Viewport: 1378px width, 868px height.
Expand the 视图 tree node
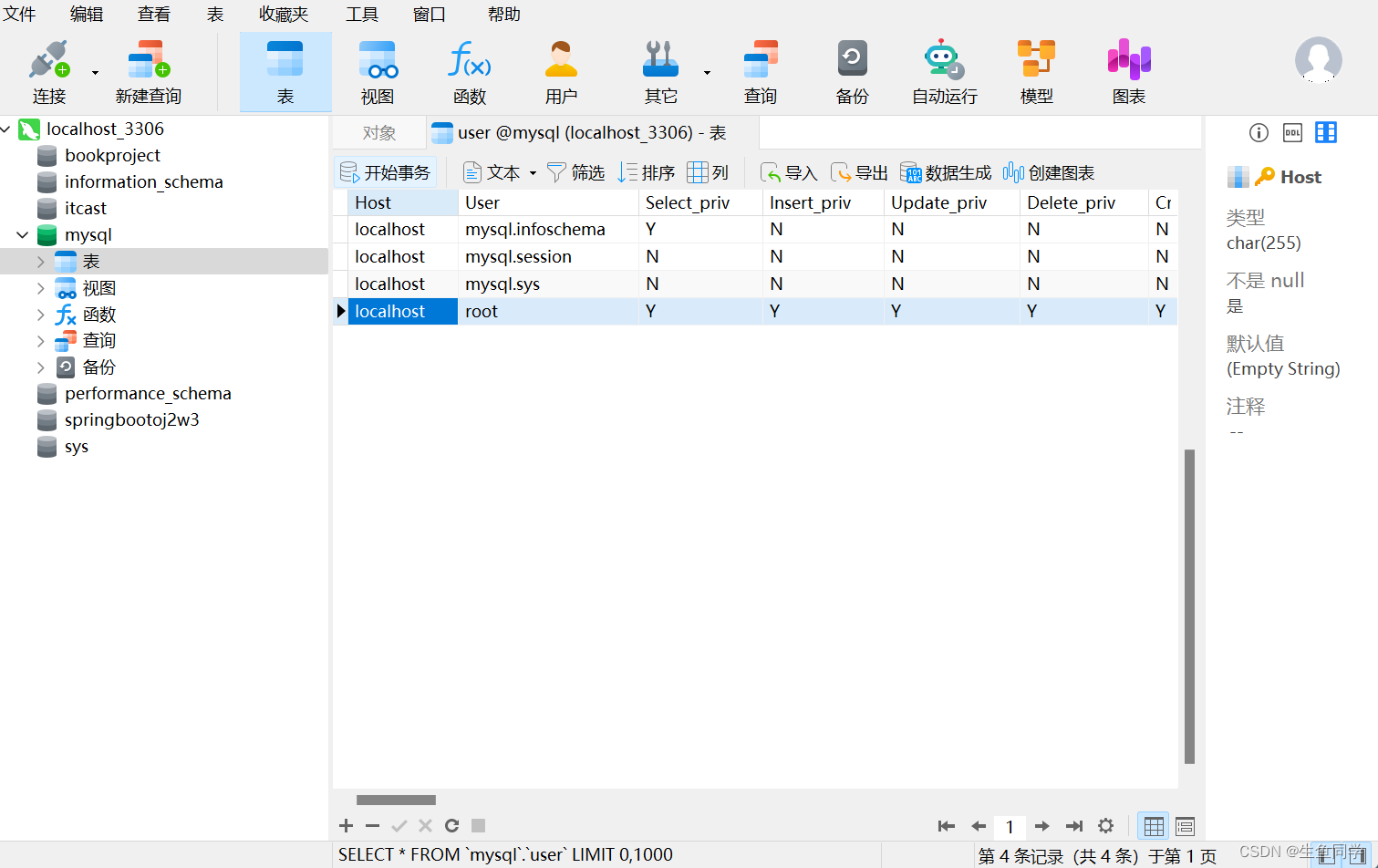click(40, 288)
